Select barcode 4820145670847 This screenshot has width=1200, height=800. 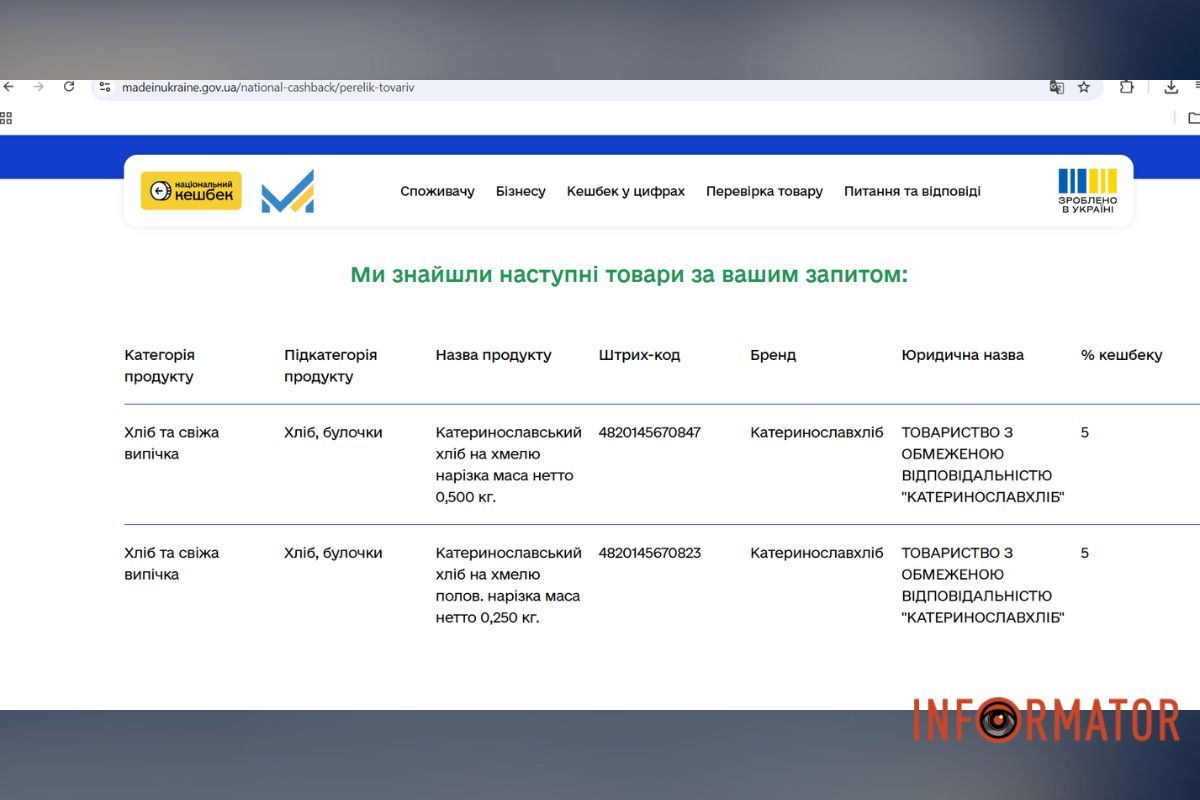coord(650,433)
